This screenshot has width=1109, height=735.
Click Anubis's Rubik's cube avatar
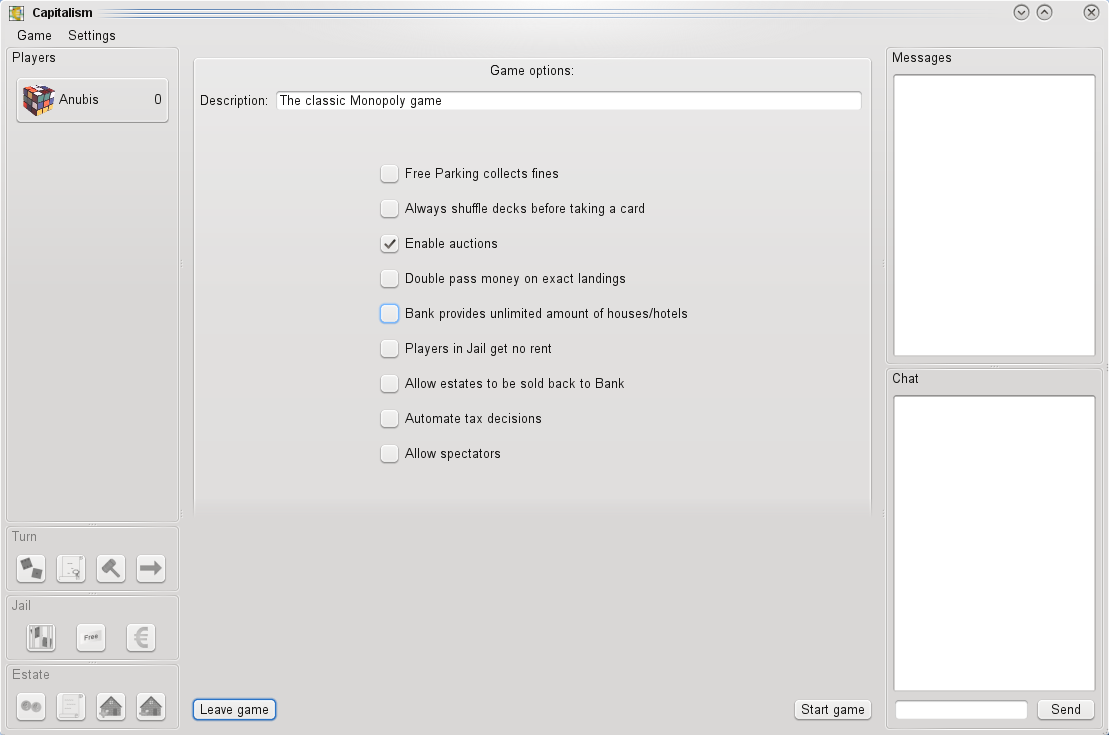pyautogui.click(x=38, y=100)
